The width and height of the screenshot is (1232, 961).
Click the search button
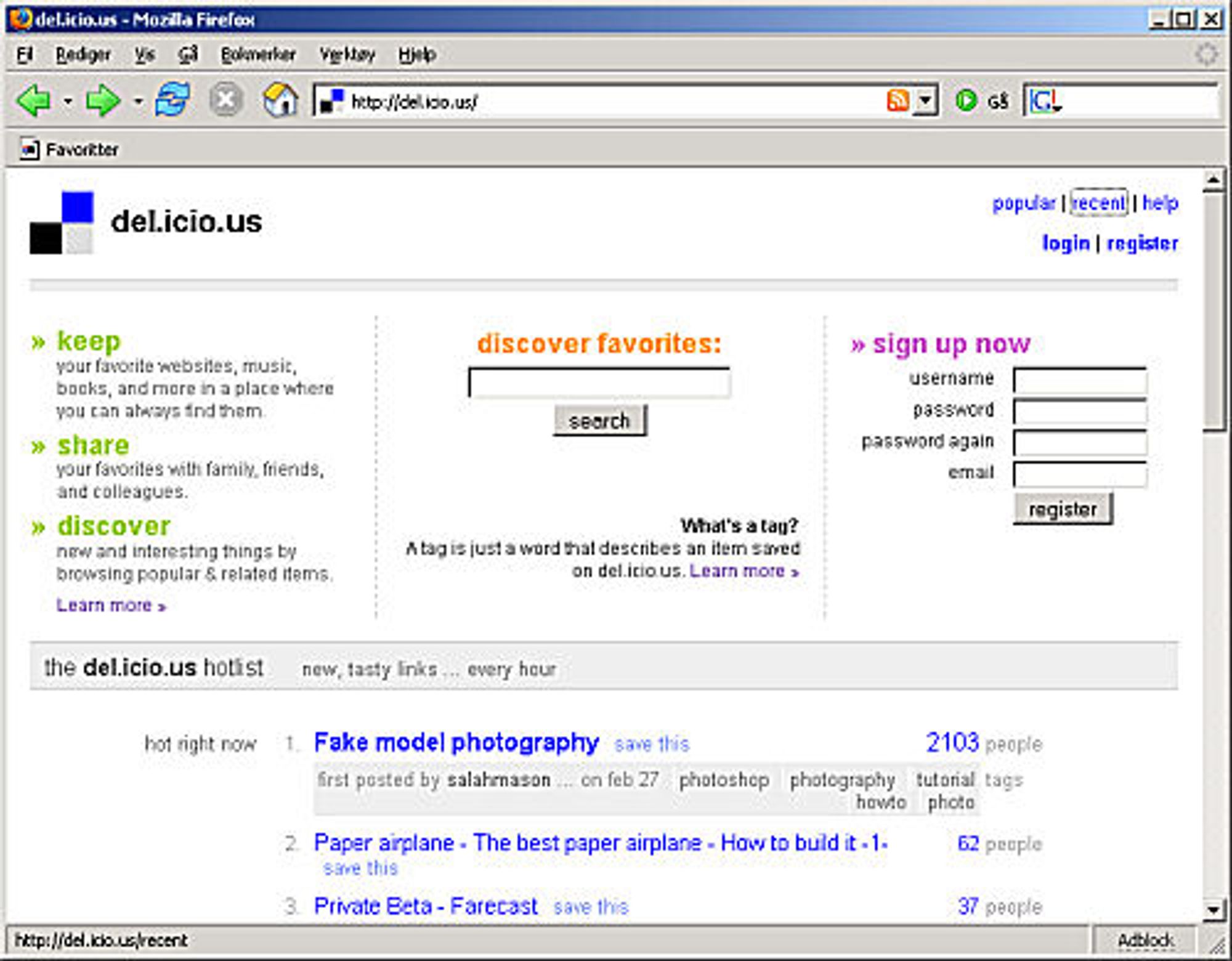[600, 421]
